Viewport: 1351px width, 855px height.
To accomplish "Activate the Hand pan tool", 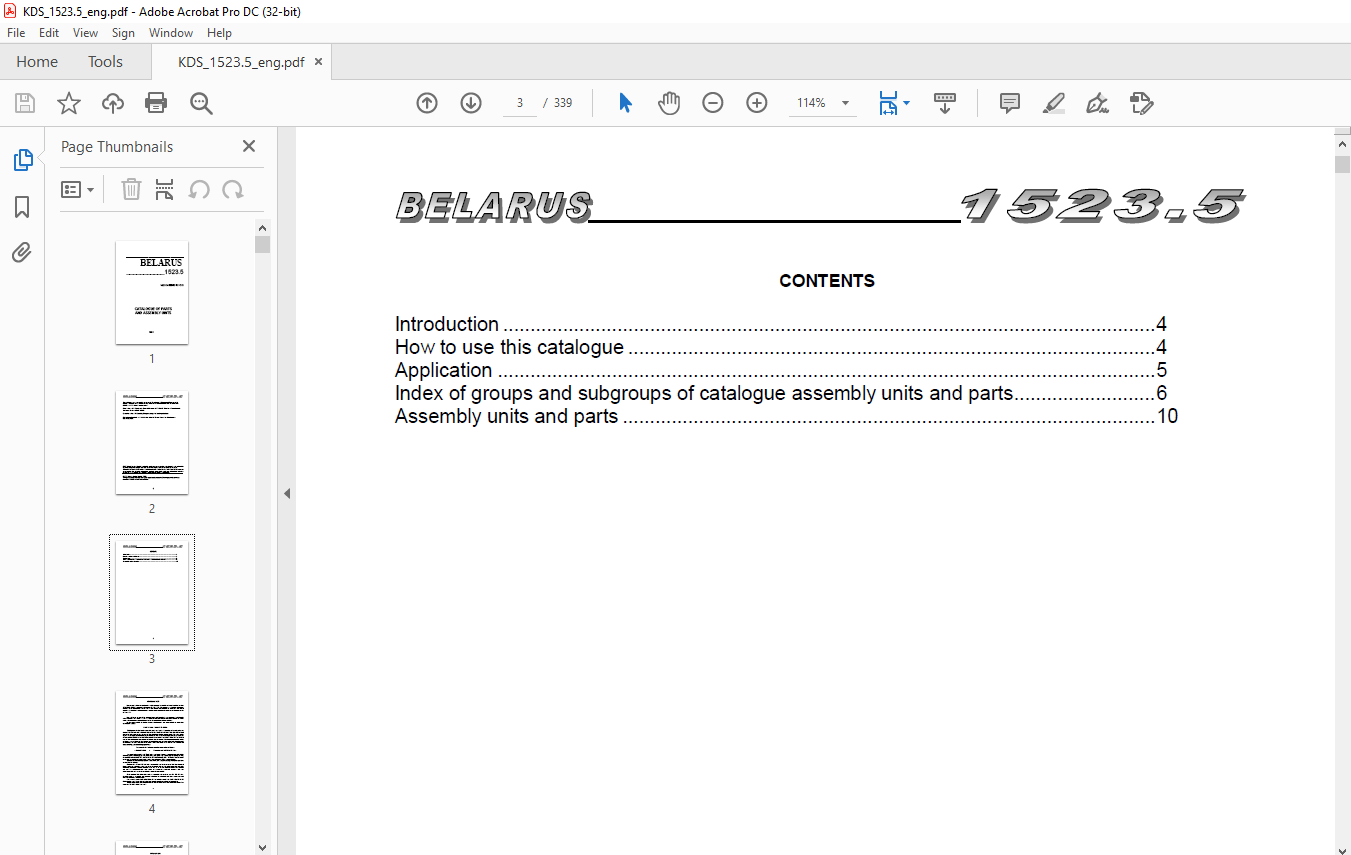I will click(x=669, y=103).
